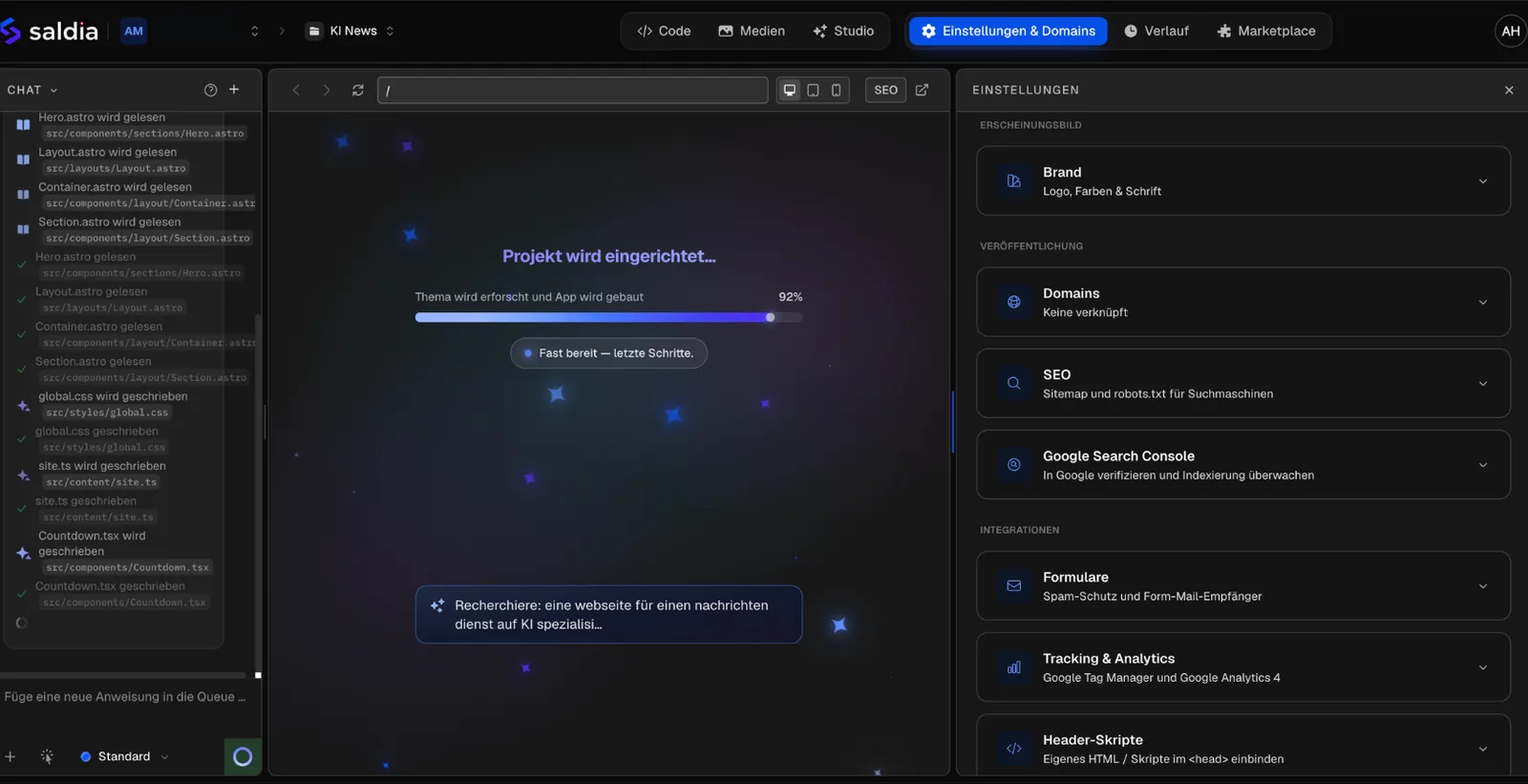This screenshot has width=1528, height=784.
Task: Start a new chat with plus icon
Action: click(x=234, y=90)
